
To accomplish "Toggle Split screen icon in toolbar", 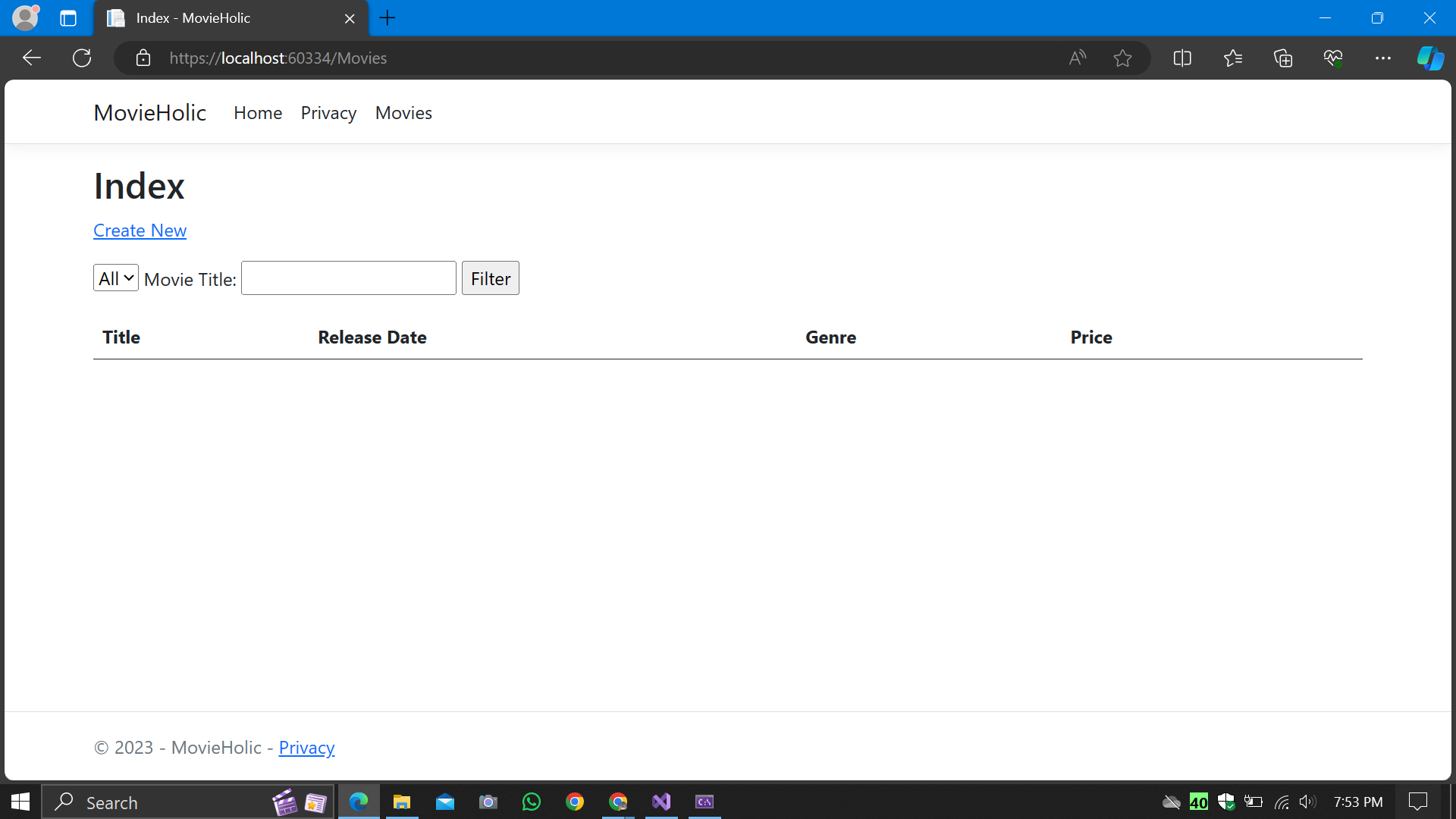I will point(1182,58).
